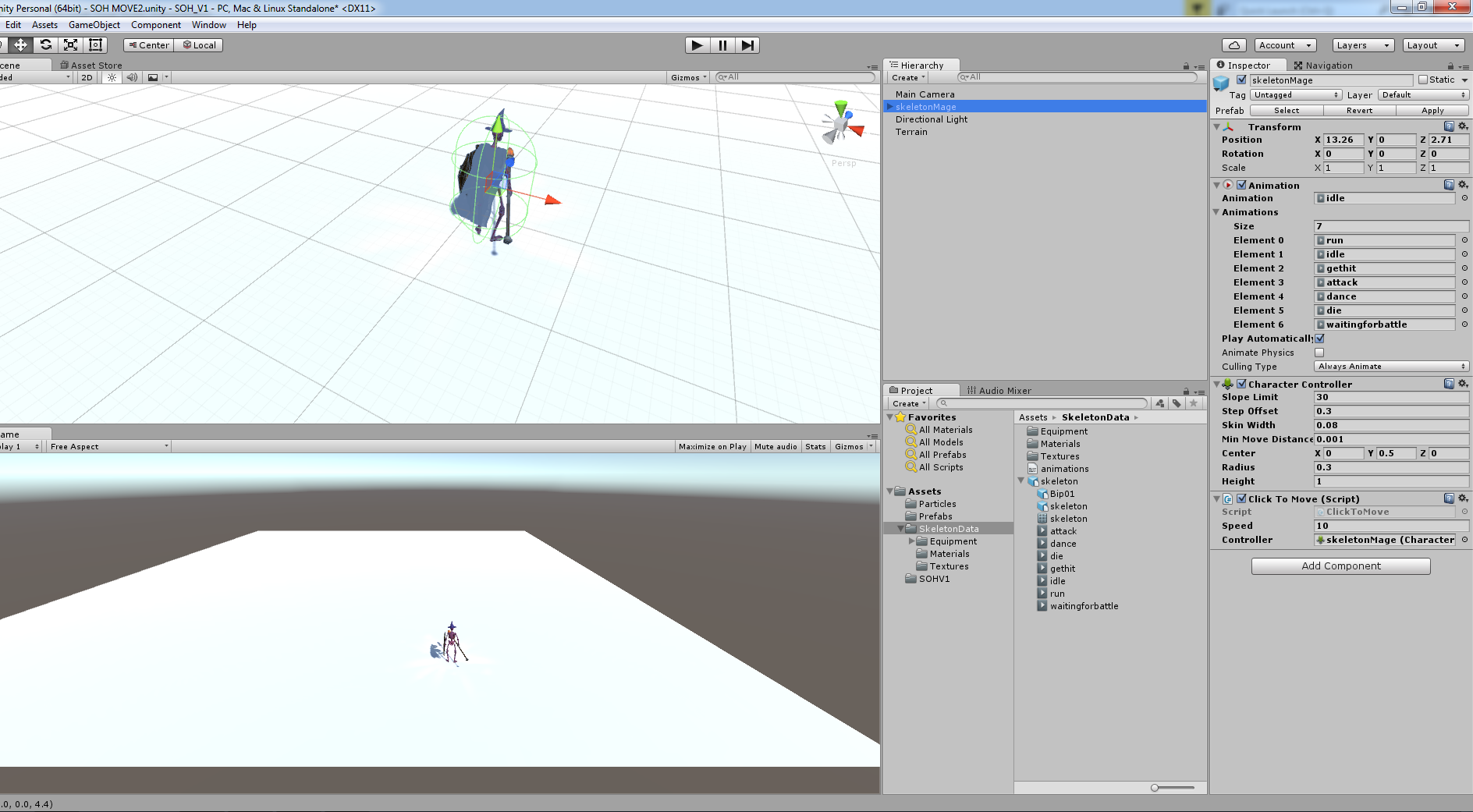Screen dimensions: 1473x812
Task: Click the prefab Apply button
Action: (x=1432, y=111)
